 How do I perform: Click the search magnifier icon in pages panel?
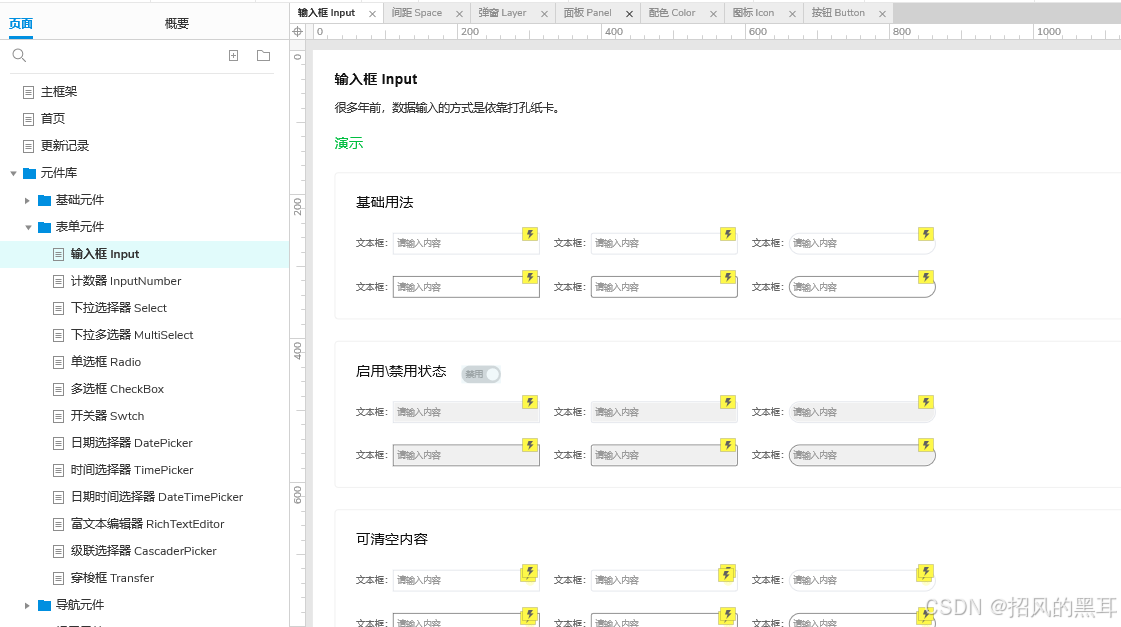click(x=19, y=55)
